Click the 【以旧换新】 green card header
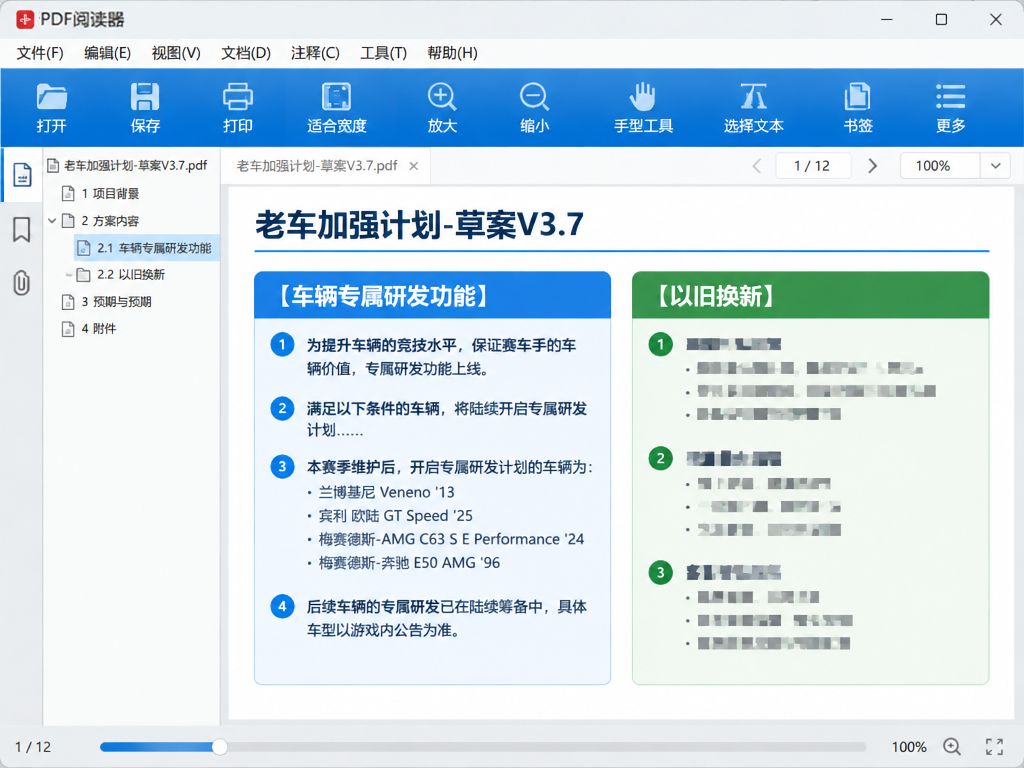This screenshot has width=1024, height=768. pyautogui.click(x=810, y=295)
